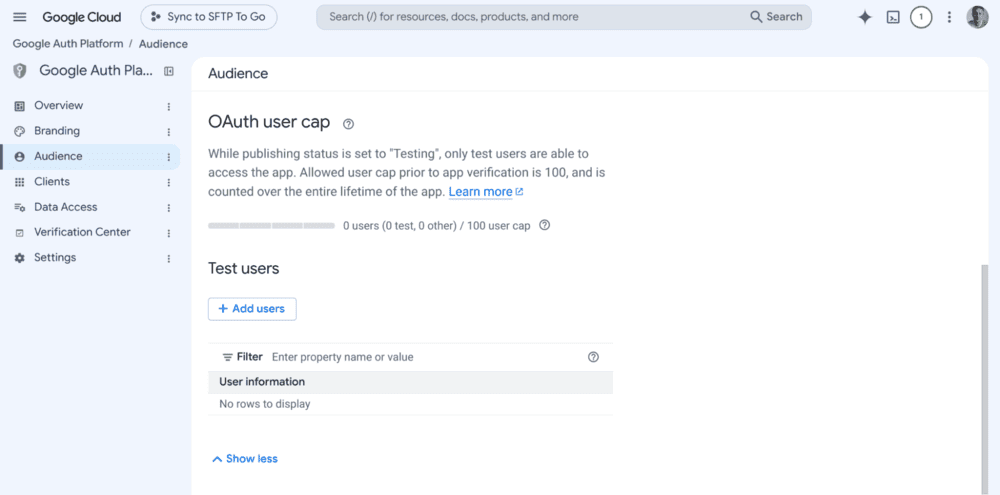Click the Test users heading
The height and width of the screenshot is (495, 1000).
point(244,269)
